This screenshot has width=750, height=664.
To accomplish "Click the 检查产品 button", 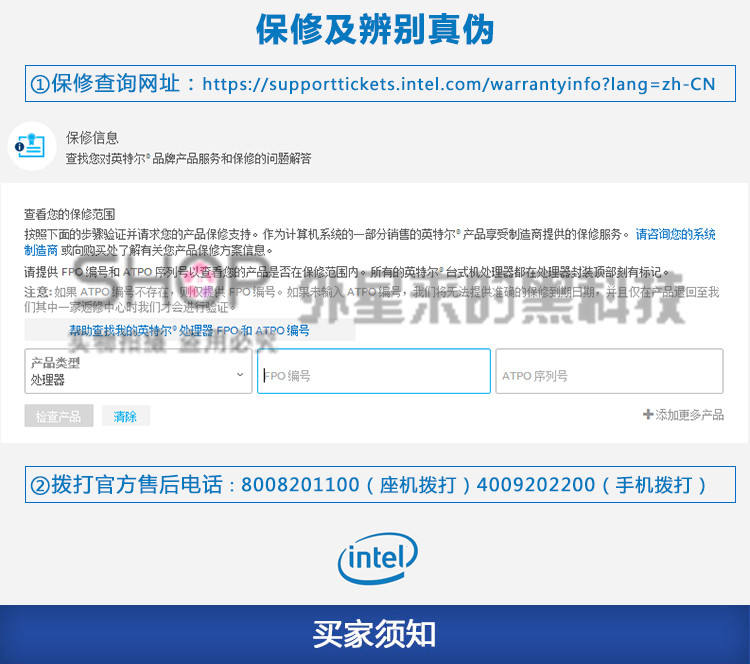I will pos(59,416).
